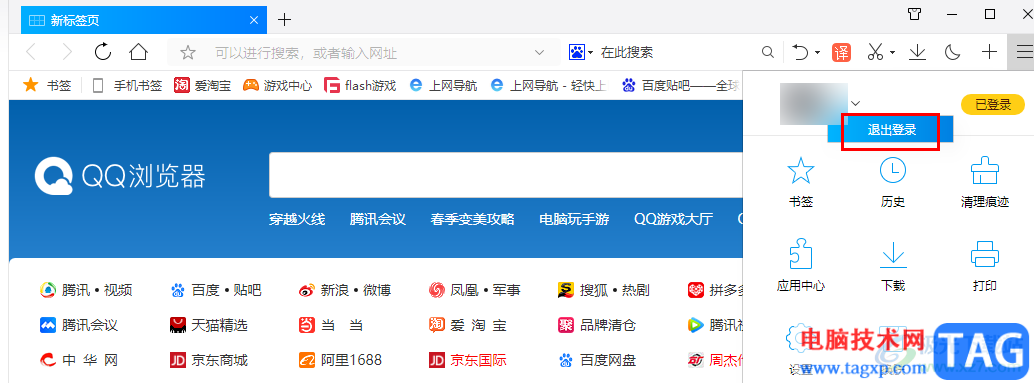This screenshot has height=383, width=1034.
Task: Open 春季变美攻略 link
Action: 472,219
